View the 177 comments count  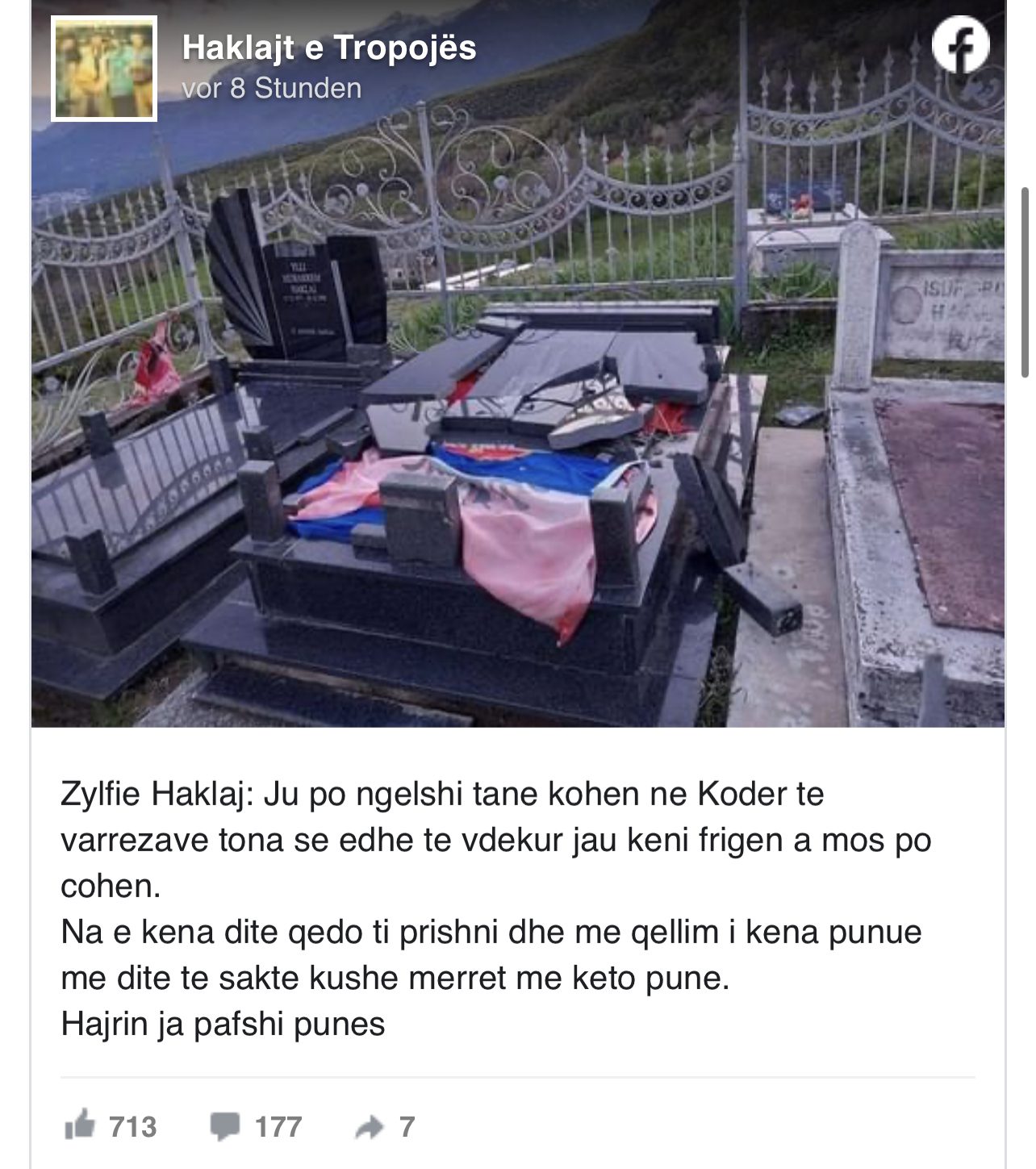[x=278, y=1127]
